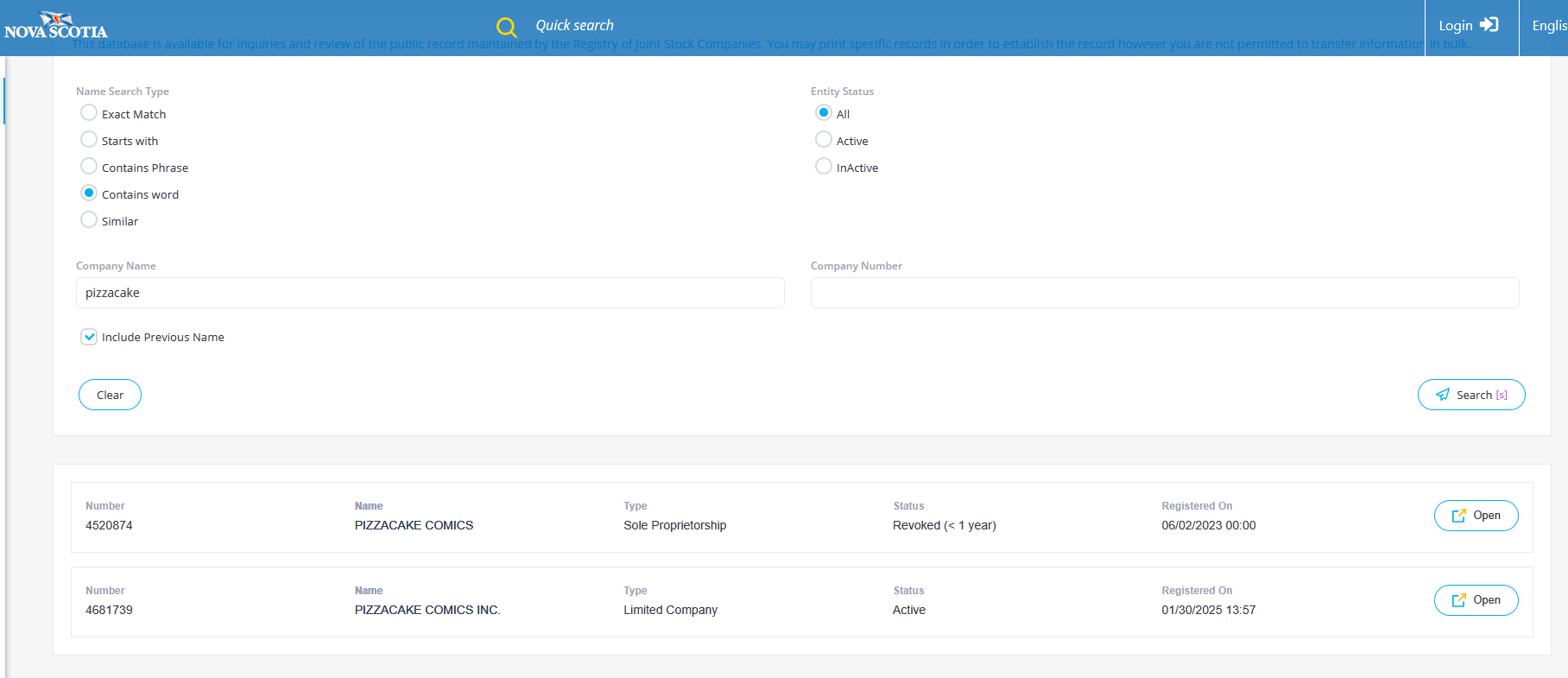Image resolution: width=1568 pixels, height=678 pixels.
Task: Select the Starts with radio button
Action: [x=89, y=139]
